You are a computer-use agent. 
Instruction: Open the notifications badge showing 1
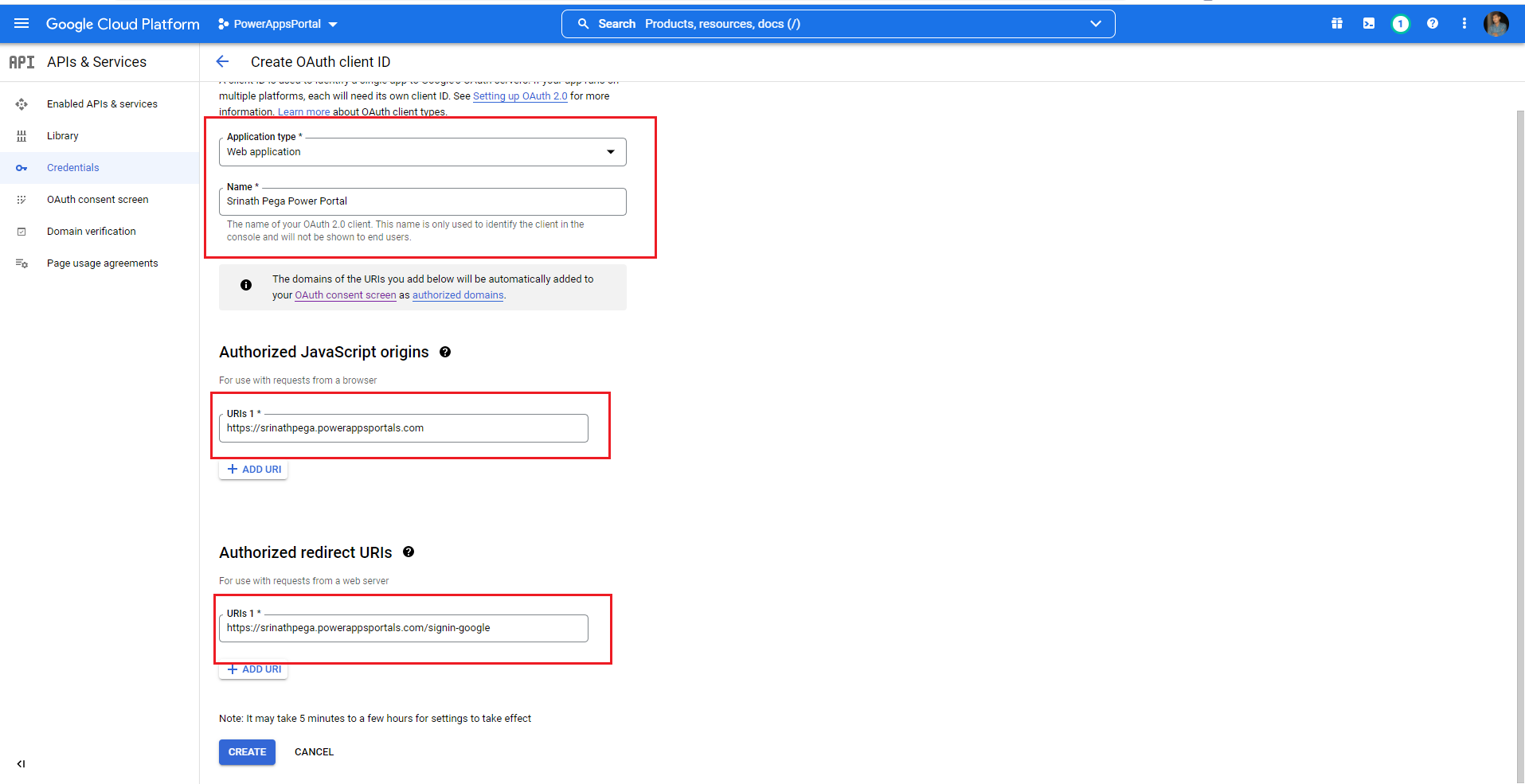1400,24
